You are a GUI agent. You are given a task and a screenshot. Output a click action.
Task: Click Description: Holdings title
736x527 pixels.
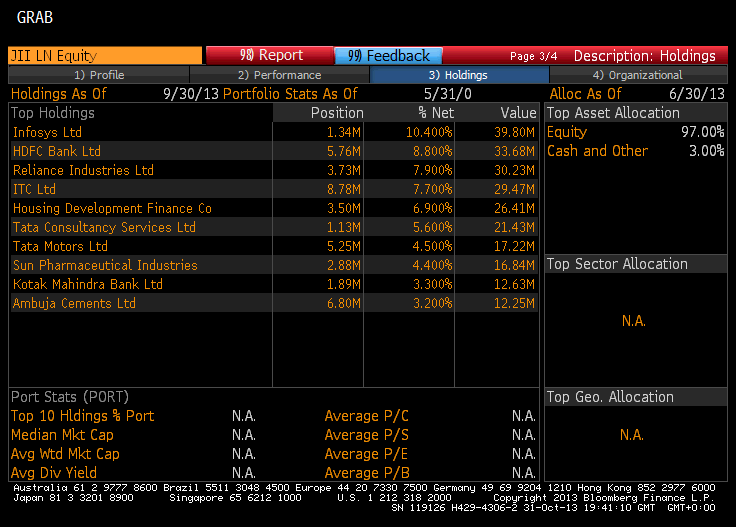[x=644, y=56]
